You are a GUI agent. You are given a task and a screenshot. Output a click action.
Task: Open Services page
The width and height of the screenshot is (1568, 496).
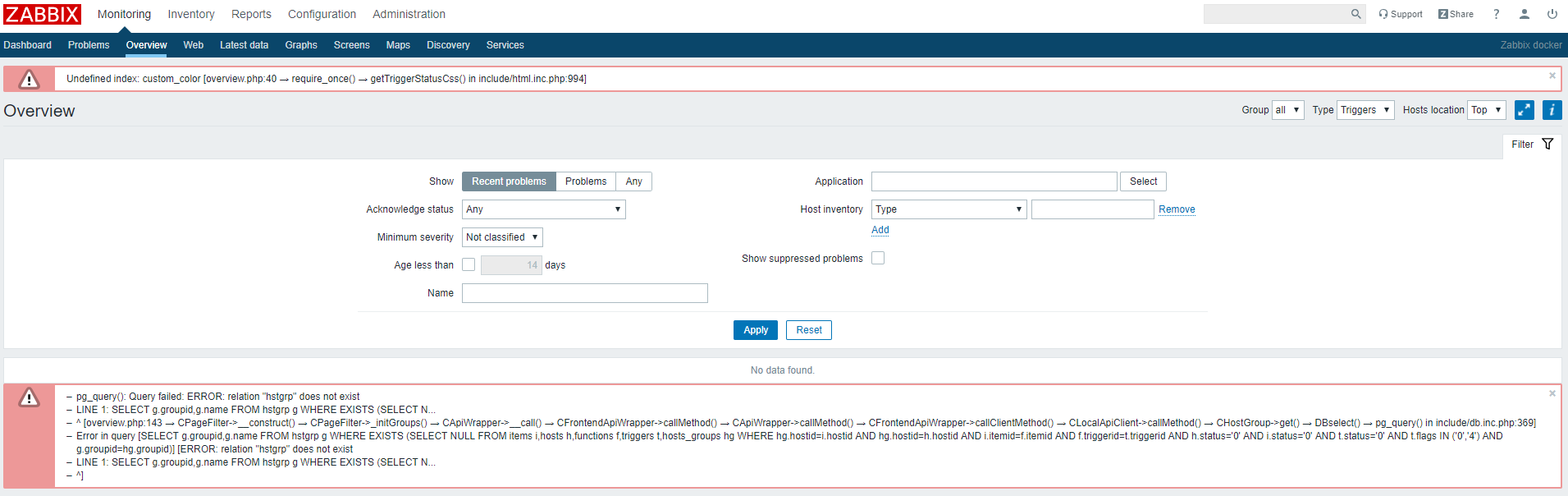(x=505, y=45)
